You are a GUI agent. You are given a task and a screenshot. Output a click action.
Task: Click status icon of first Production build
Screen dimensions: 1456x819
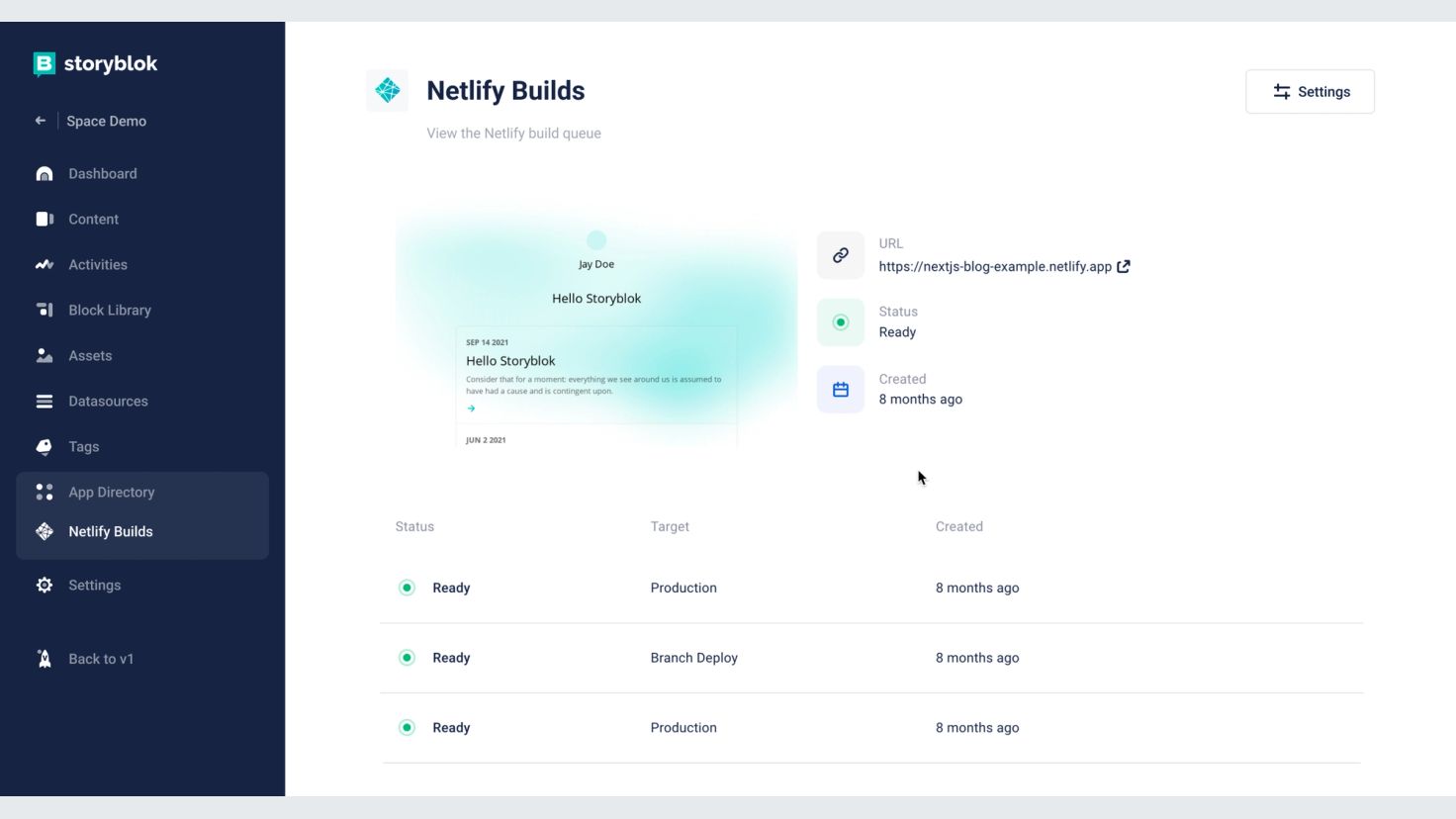coord(407,588)
